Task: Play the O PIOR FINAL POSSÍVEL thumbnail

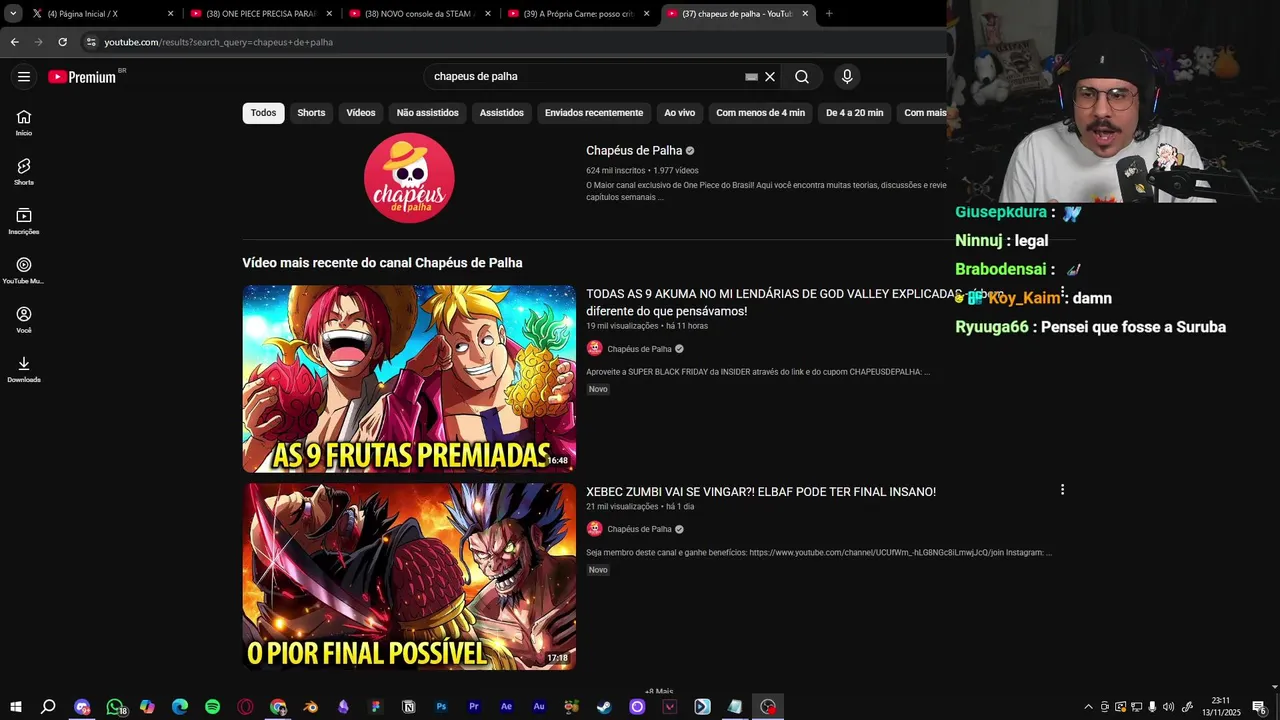Action: 409,577
